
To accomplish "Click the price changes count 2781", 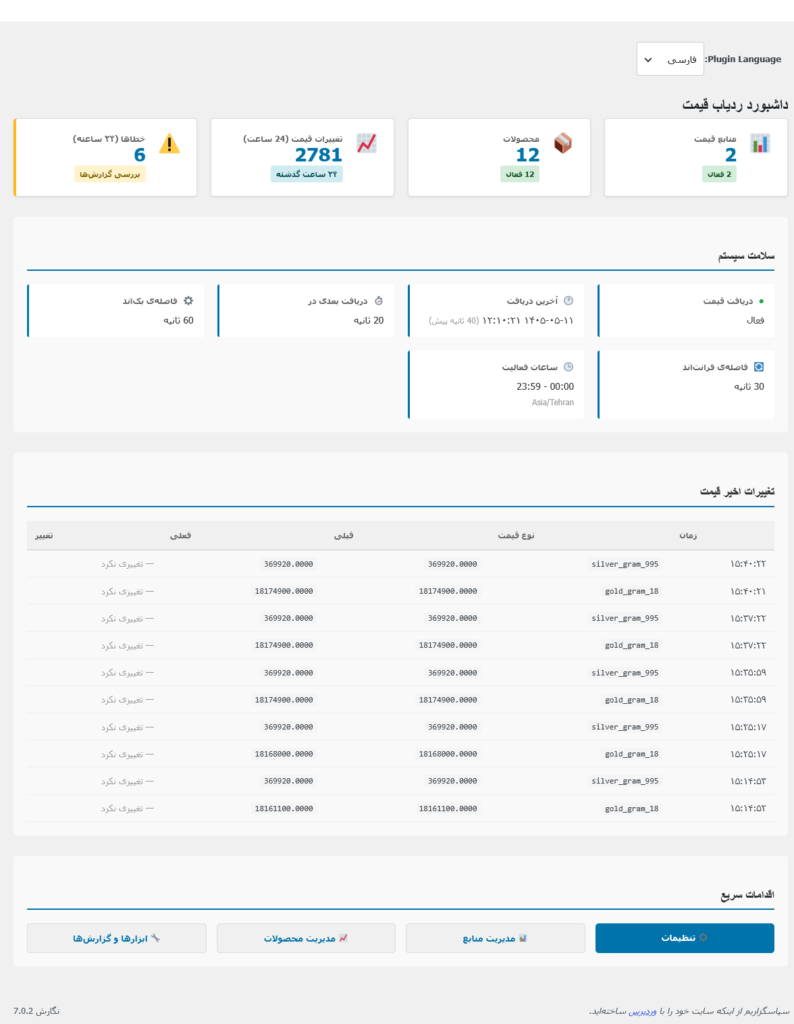I will click(319, 155).
